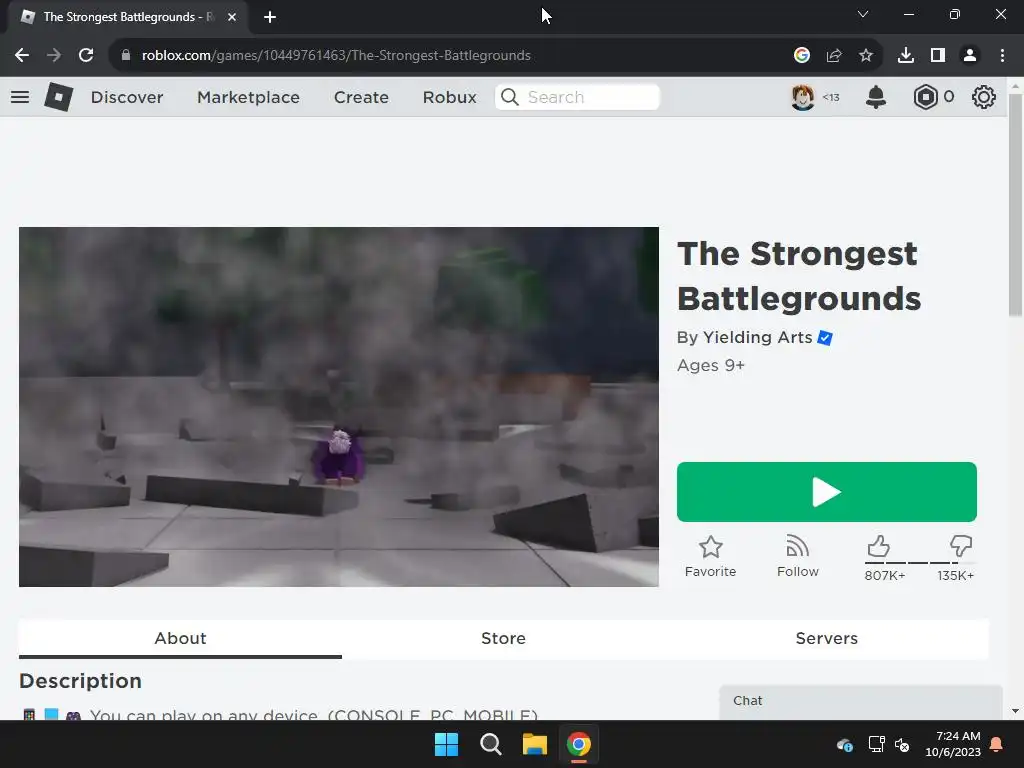The height and width of the screenshot is (768, 1024).
Task: Open the Windows Start menu
Action: tap(447, 744)
